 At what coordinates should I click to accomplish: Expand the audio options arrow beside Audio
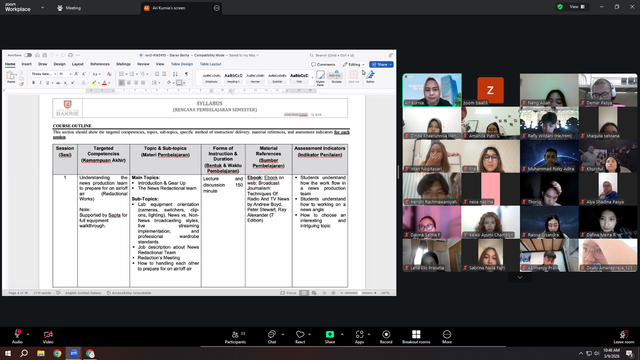[x=28, y=334]
